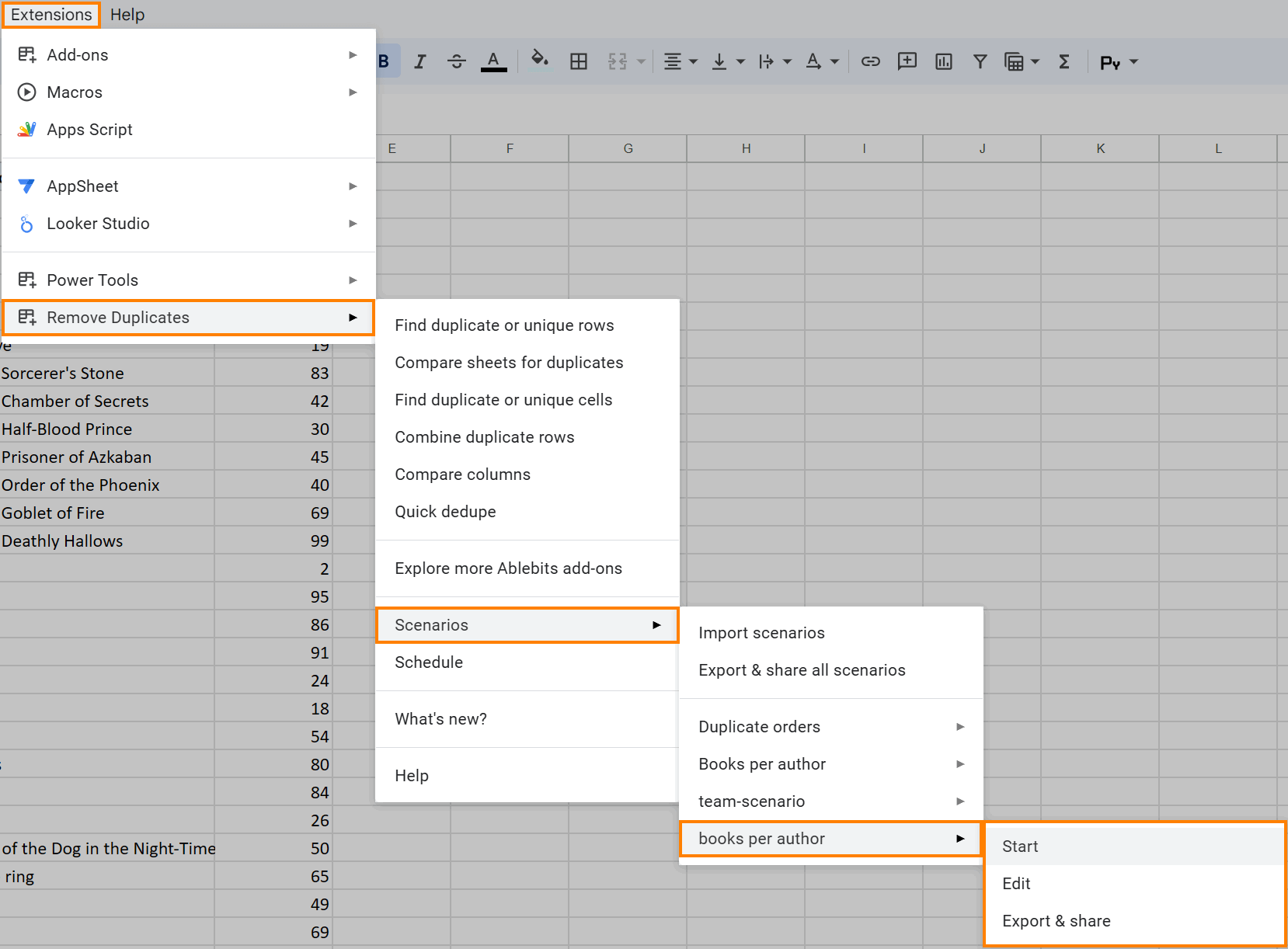Choose Compare columns
Viewport: 1288px width, 949px height.
click(x=527, y=474)
